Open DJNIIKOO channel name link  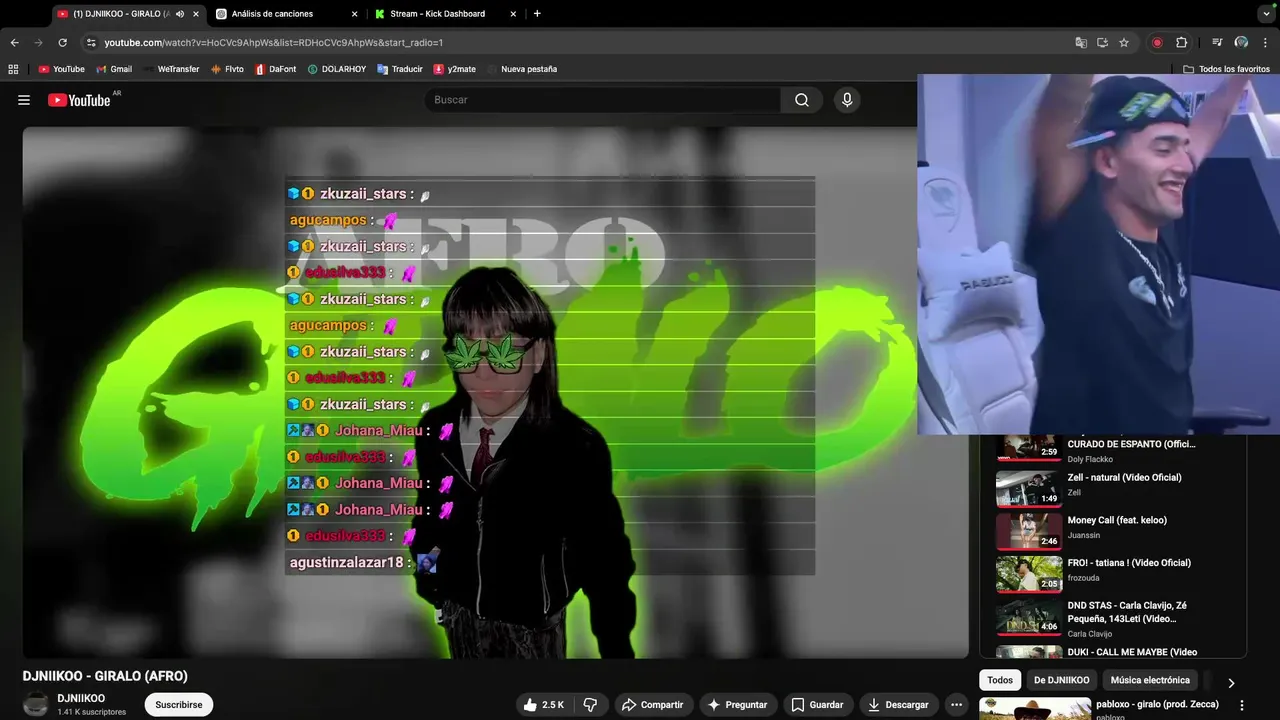click(x=81, y=698)
